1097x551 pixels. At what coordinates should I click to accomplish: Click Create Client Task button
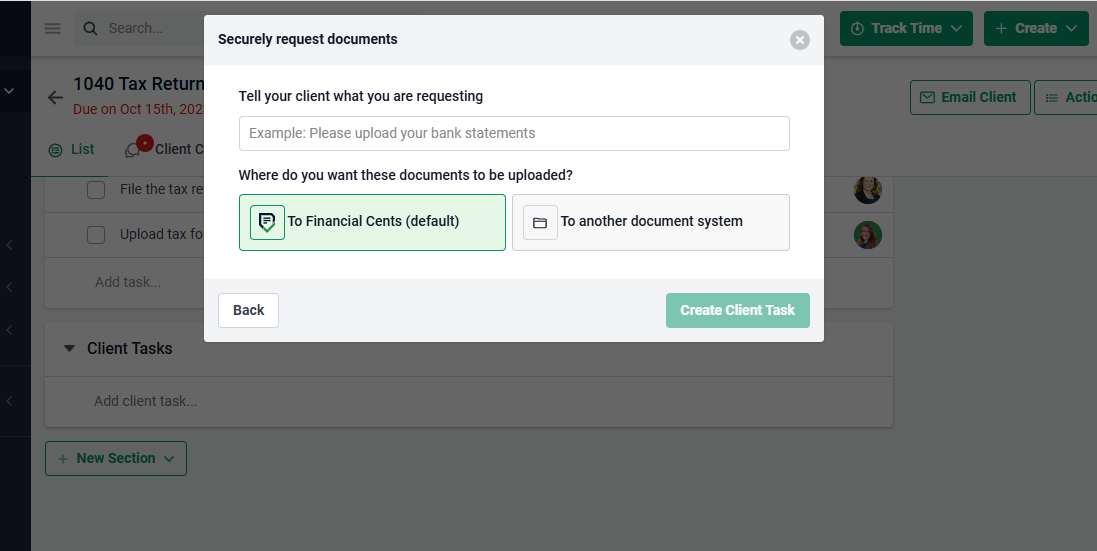pyautogui.click(x=737, y=310)
